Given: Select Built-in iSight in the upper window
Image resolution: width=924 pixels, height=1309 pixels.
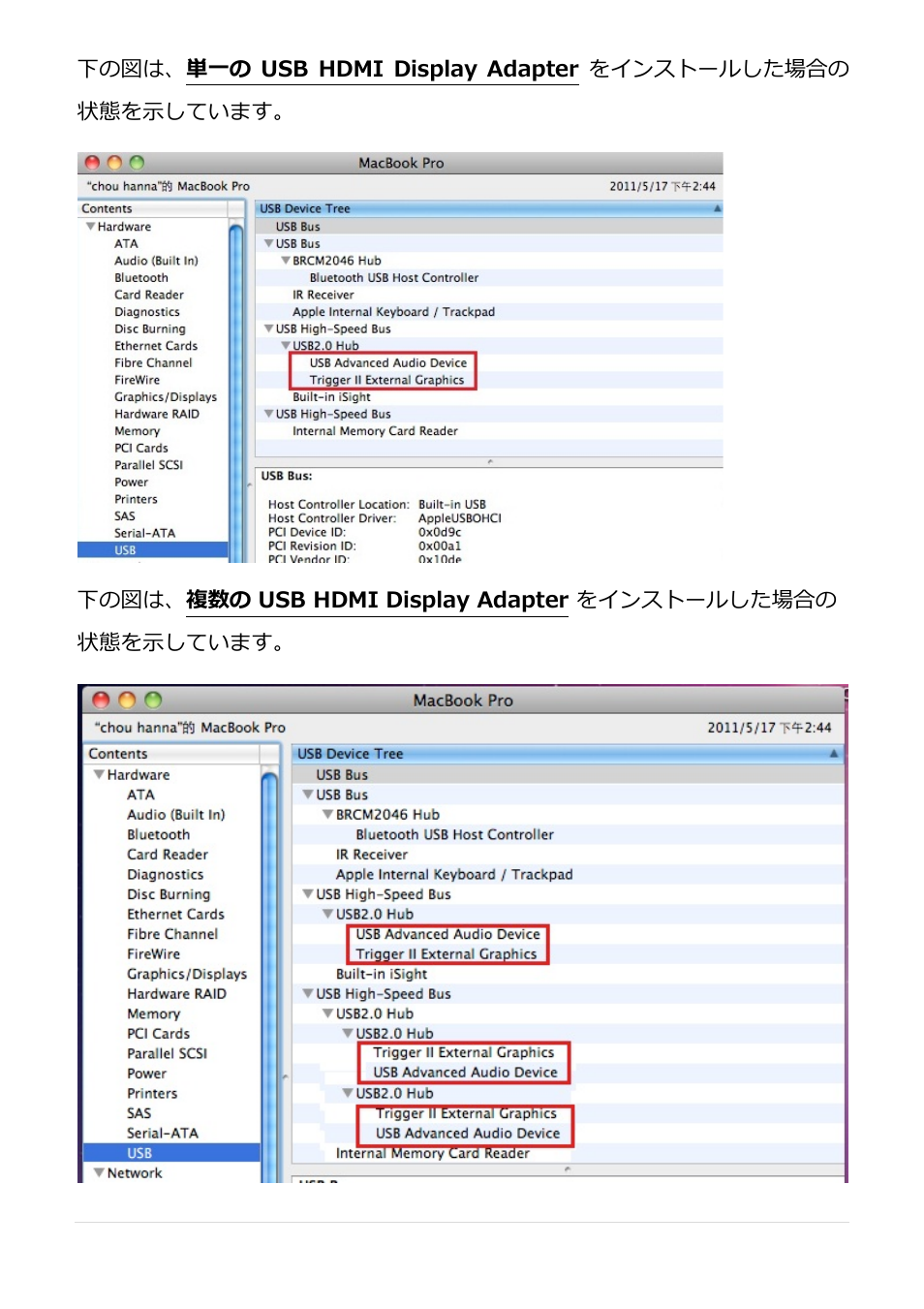Looking at the screenshot, I should [x=331, y=397].
